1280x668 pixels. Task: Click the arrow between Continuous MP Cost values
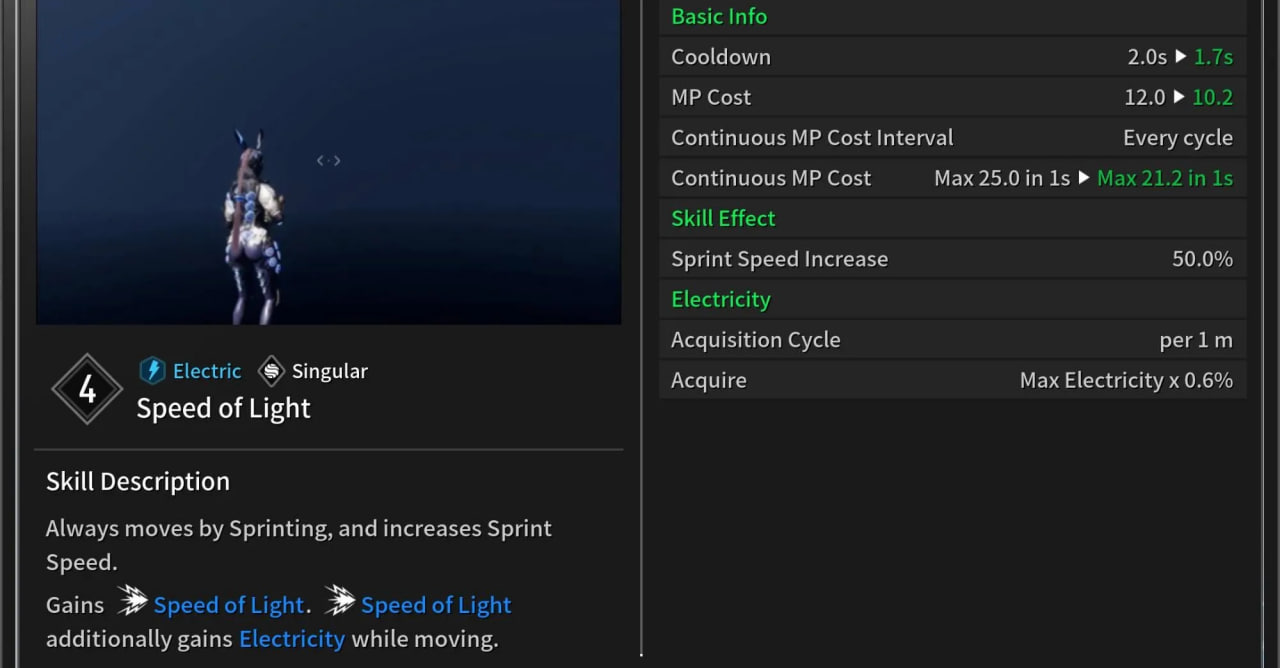1083,178
